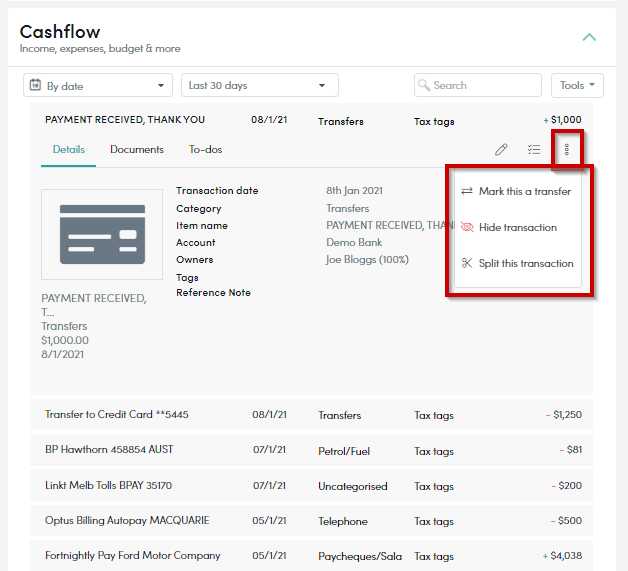Open BP Hawthorn 458854 AUST transaction
628x571 pixels.
tap(311, 450)
